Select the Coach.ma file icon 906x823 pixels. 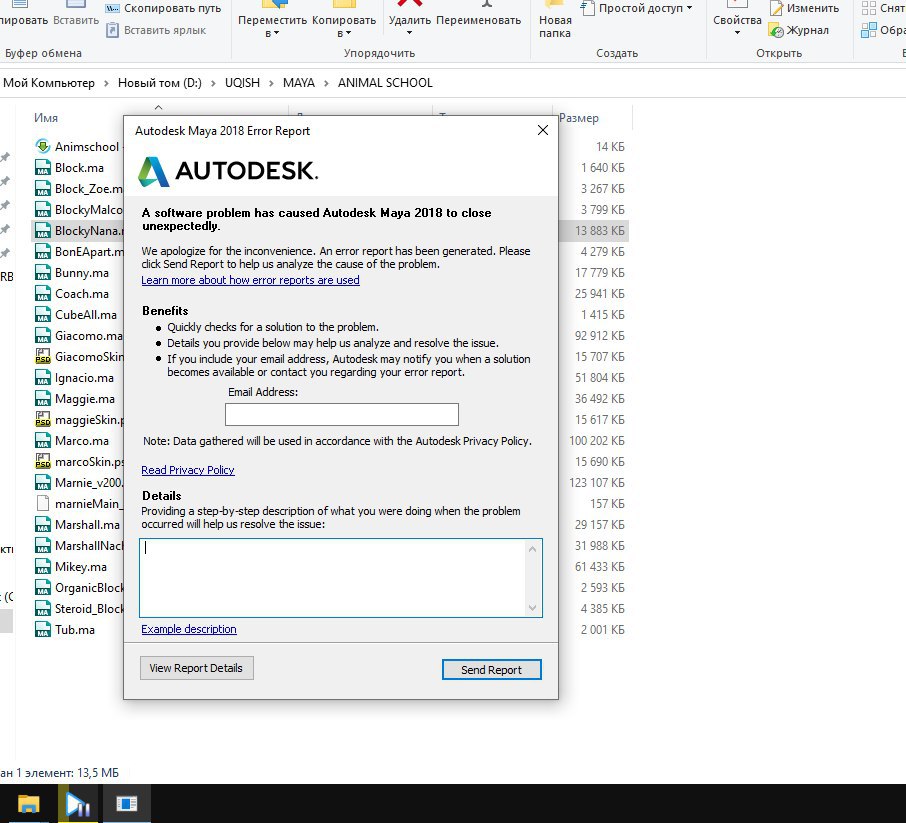(43, 294)
